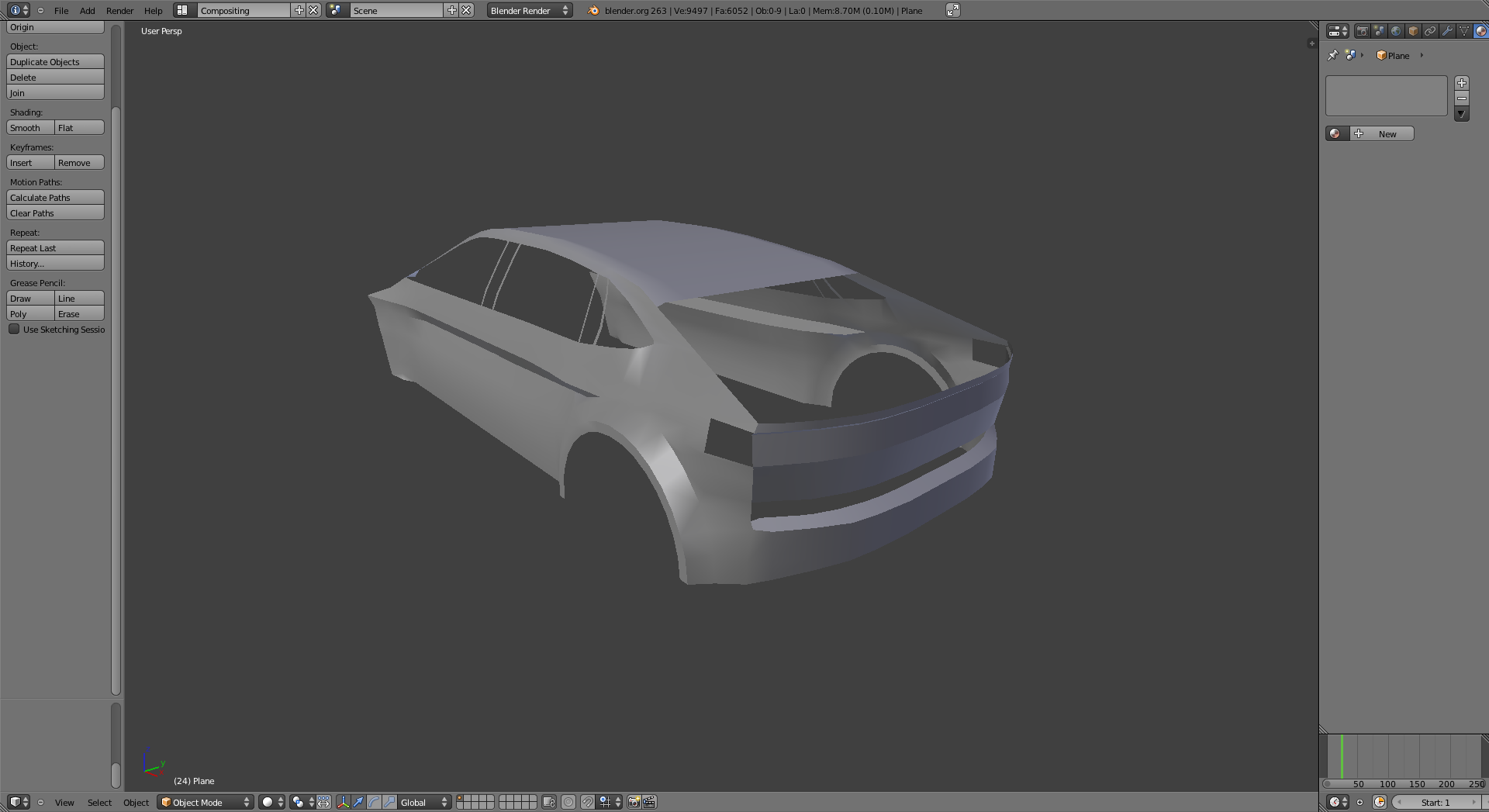Click the Scene name field

click(396, 10)
